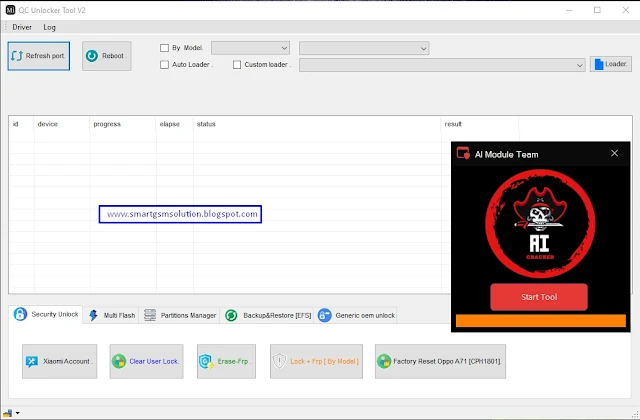Click the AI Module Team title icon

coord(463,153)
